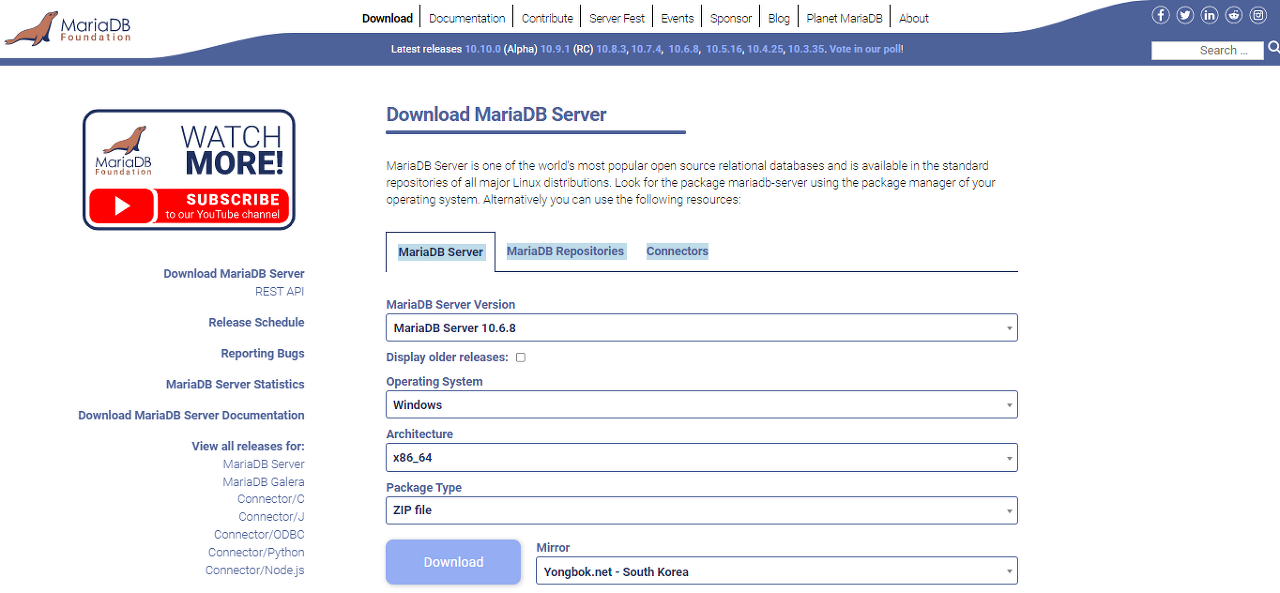
Task: Open the Instagram social icon
Action: [x=1258, y=15]
